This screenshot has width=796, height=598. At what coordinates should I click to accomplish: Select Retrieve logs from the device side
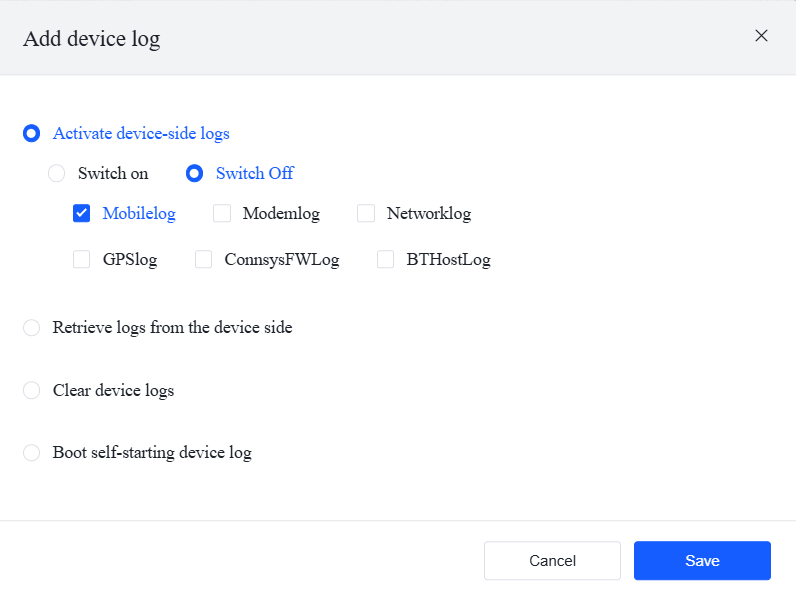32,327
